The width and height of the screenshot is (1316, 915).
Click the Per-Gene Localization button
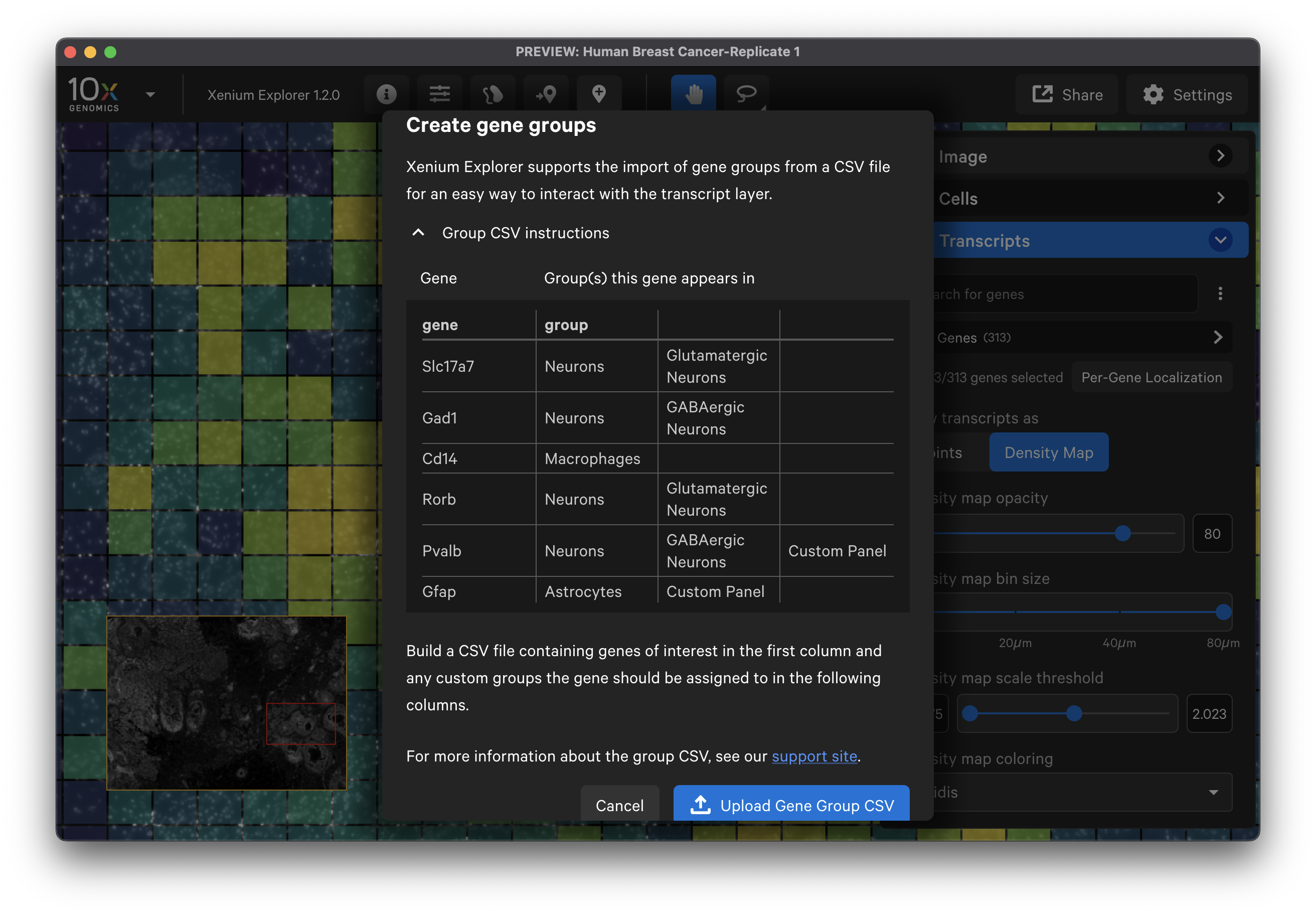click(x=1151, y=377)
